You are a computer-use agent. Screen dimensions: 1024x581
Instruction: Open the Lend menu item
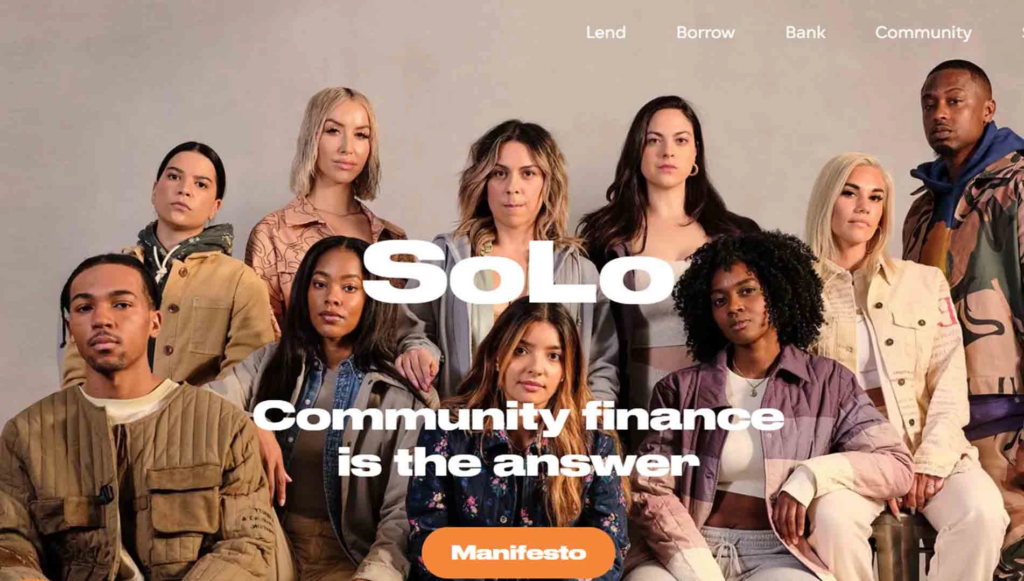(605, 32)
